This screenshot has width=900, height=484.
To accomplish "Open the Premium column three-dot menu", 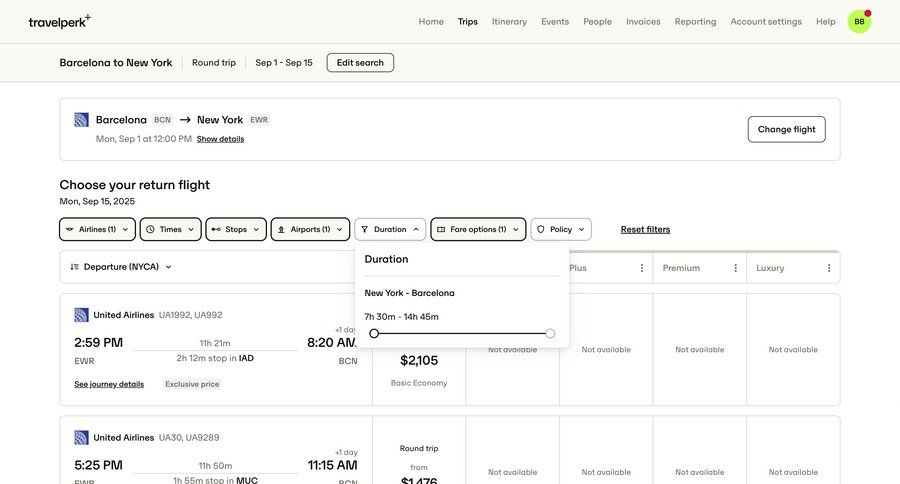I will [x=735, y=268].
